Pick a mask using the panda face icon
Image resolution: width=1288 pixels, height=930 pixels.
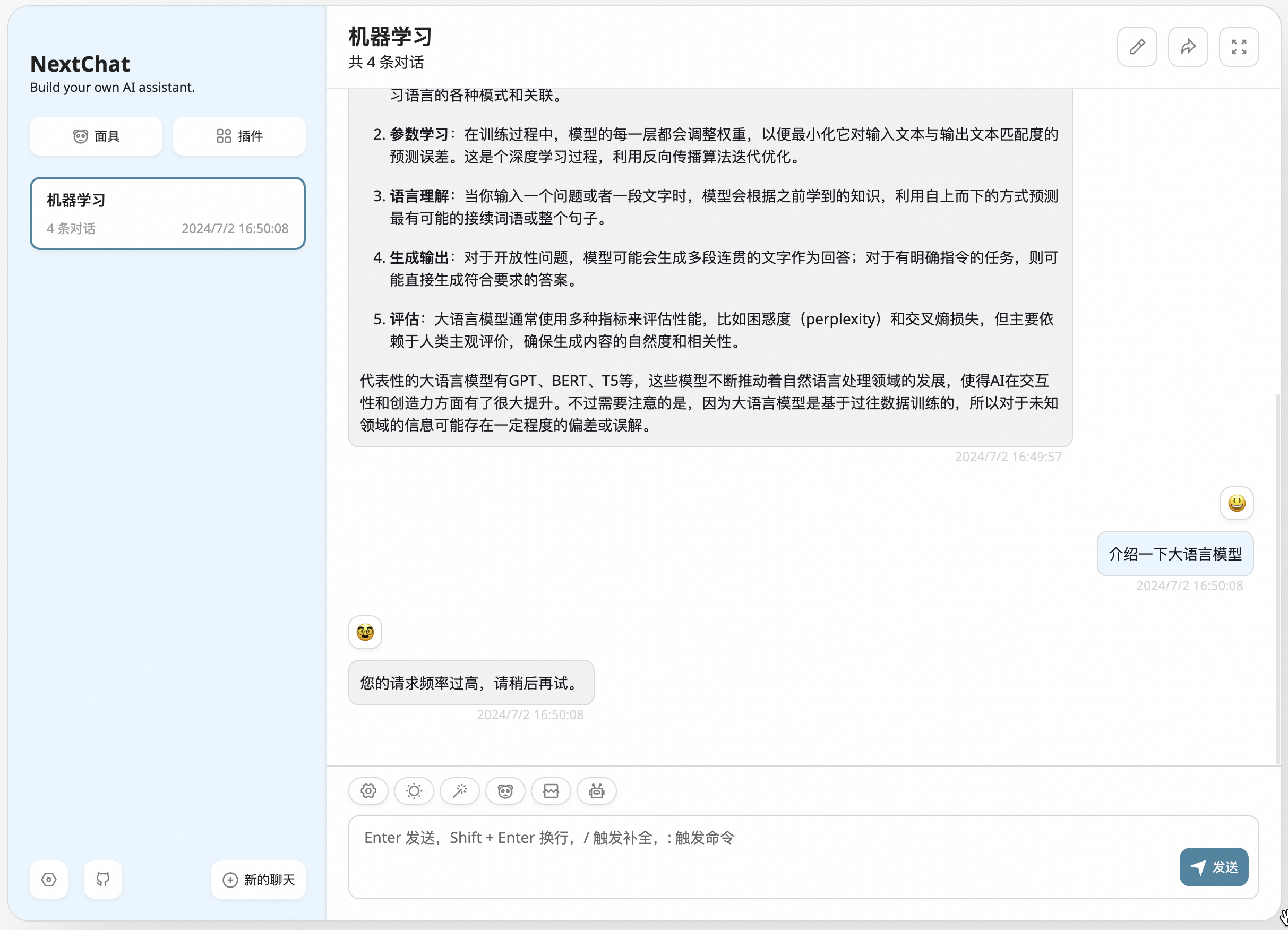[505, 791]
